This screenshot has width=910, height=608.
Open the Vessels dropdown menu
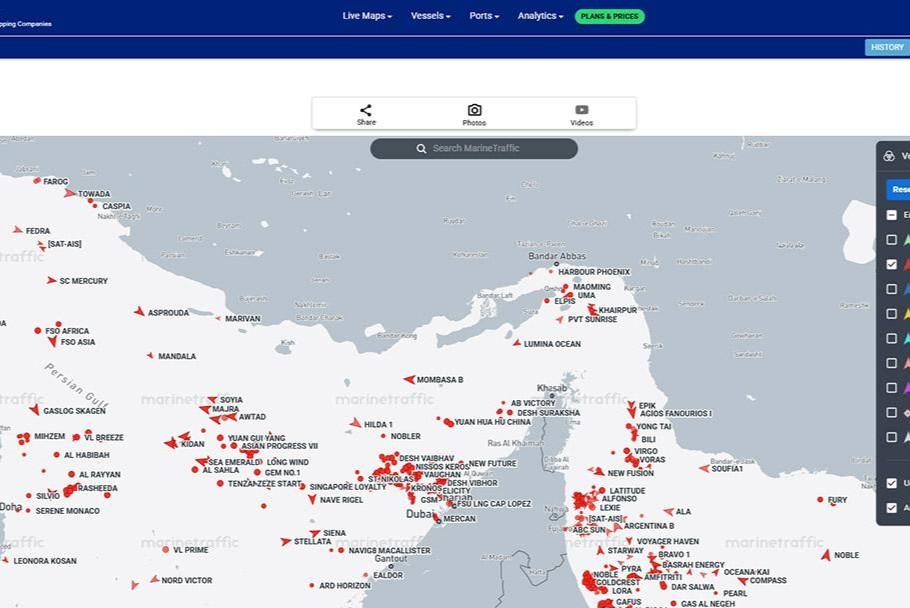pos(430,16)
